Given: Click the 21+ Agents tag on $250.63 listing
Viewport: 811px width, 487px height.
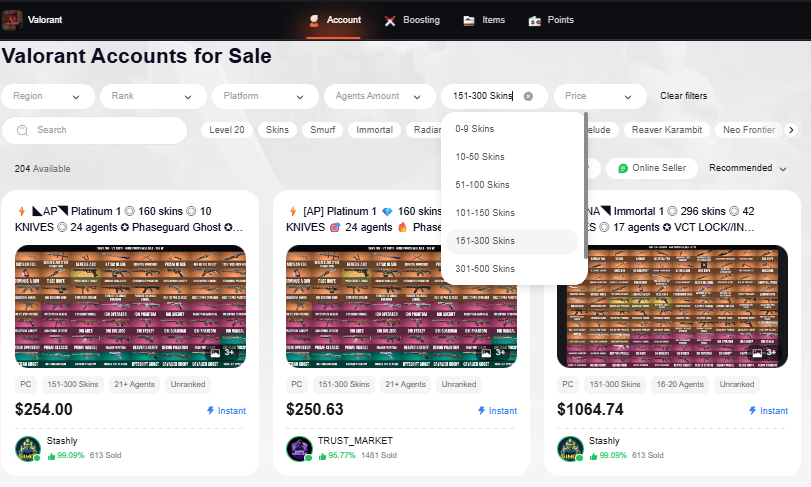Looking at the screenshot, I should click(x=406, y=384).
